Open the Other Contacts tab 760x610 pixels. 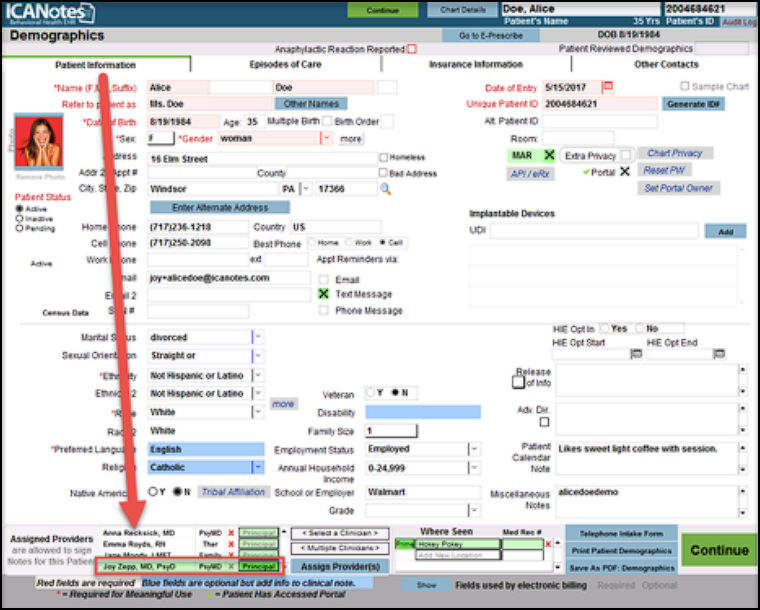click(666, 64)
